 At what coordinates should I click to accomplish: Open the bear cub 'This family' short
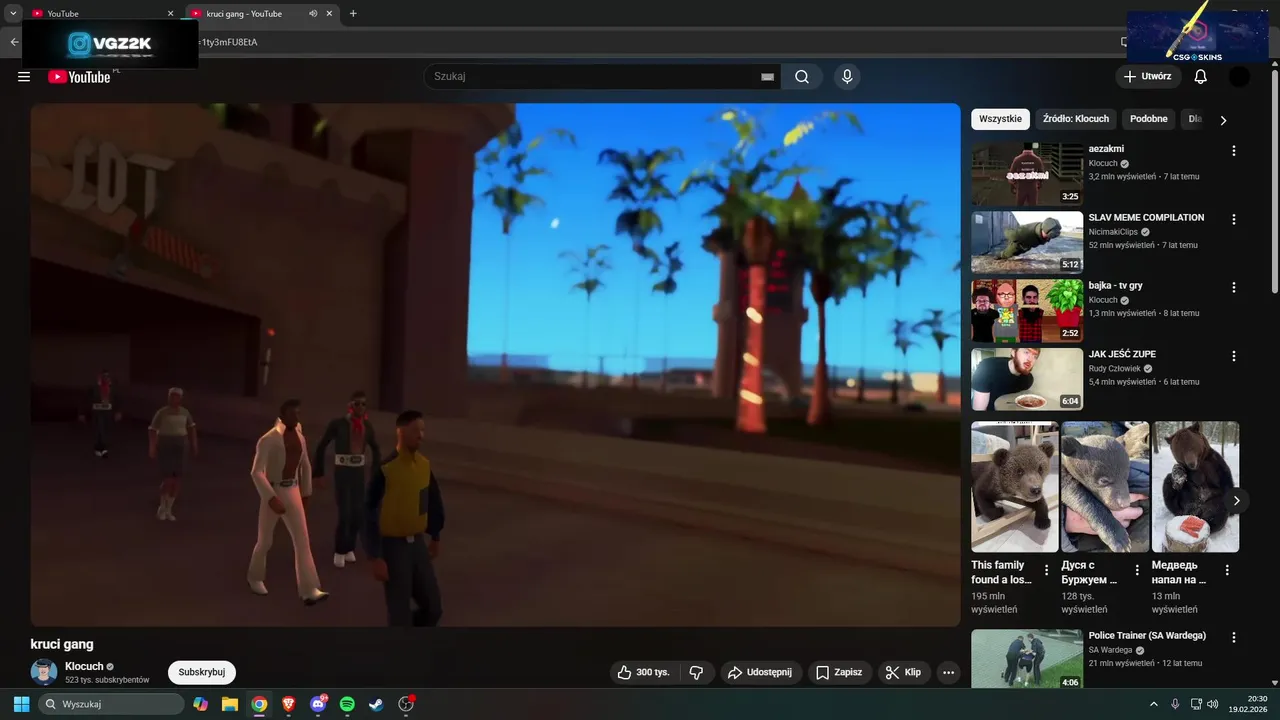[1015, 487]
